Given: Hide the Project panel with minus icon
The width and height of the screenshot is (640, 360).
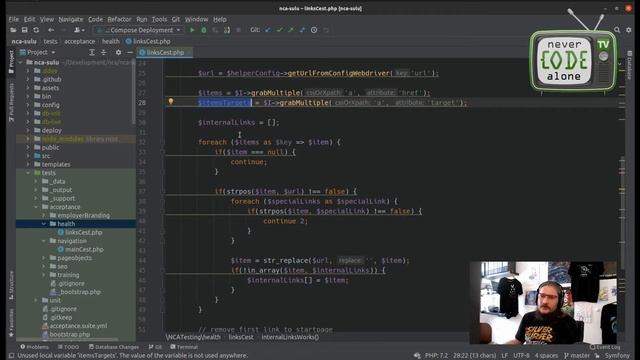Looking at the screenshot, I should point(130,52).
